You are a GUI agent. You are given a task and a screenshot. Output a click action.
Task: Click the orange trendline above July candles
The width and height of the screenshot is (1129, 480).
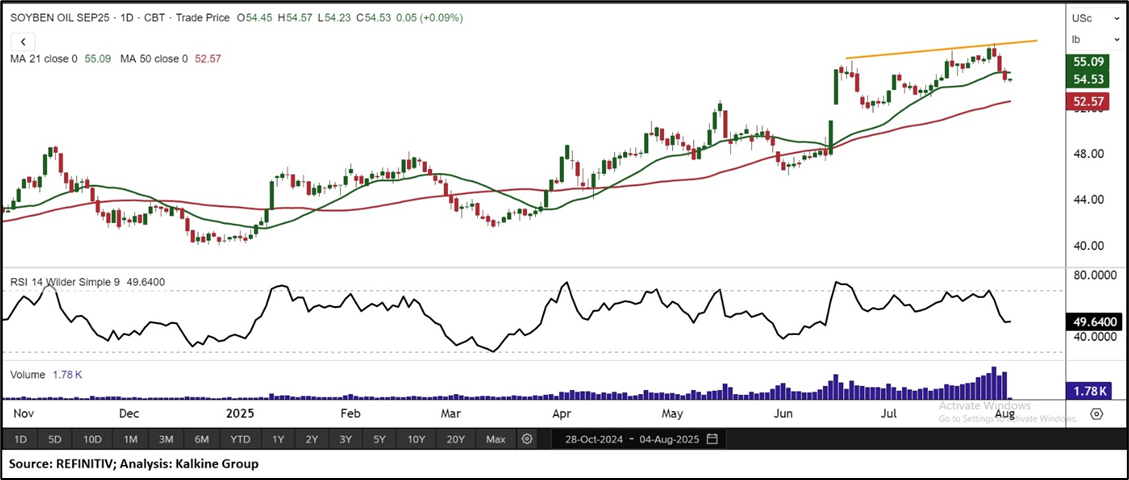point(941,49)
